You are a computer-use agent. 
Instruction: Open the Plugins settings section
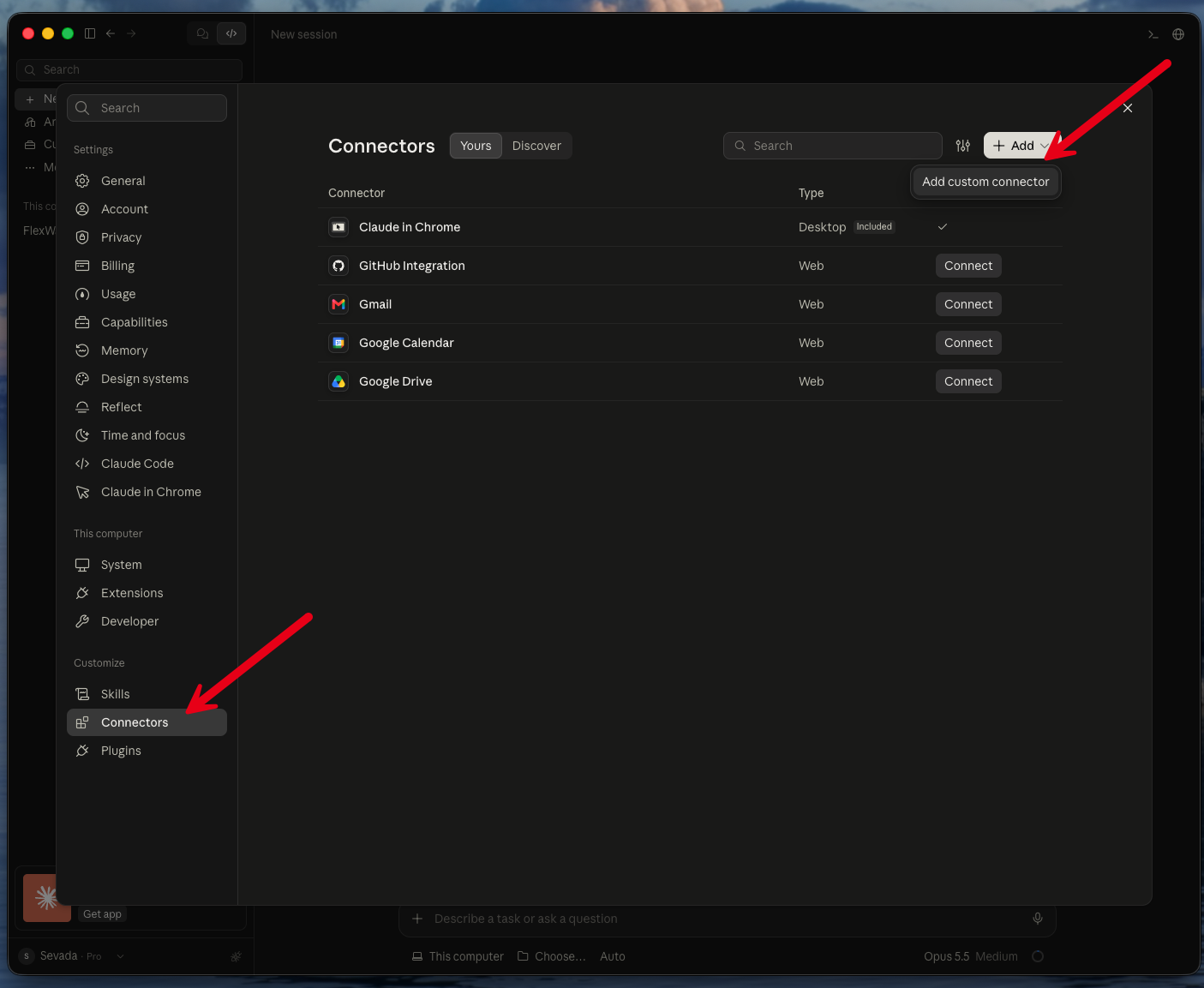pyautogui.click(x=147, y=751)
